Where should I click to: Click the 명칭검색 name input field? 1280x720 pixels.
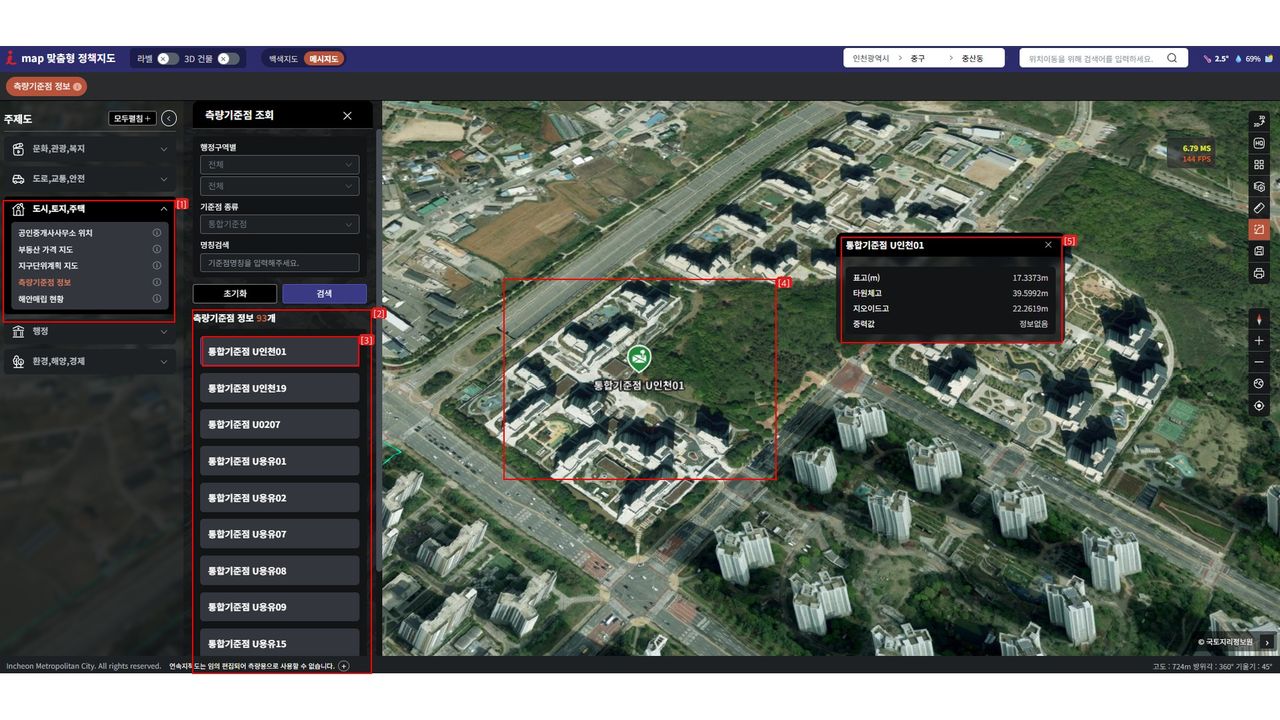pyautogui.click(x=279, y=263)
